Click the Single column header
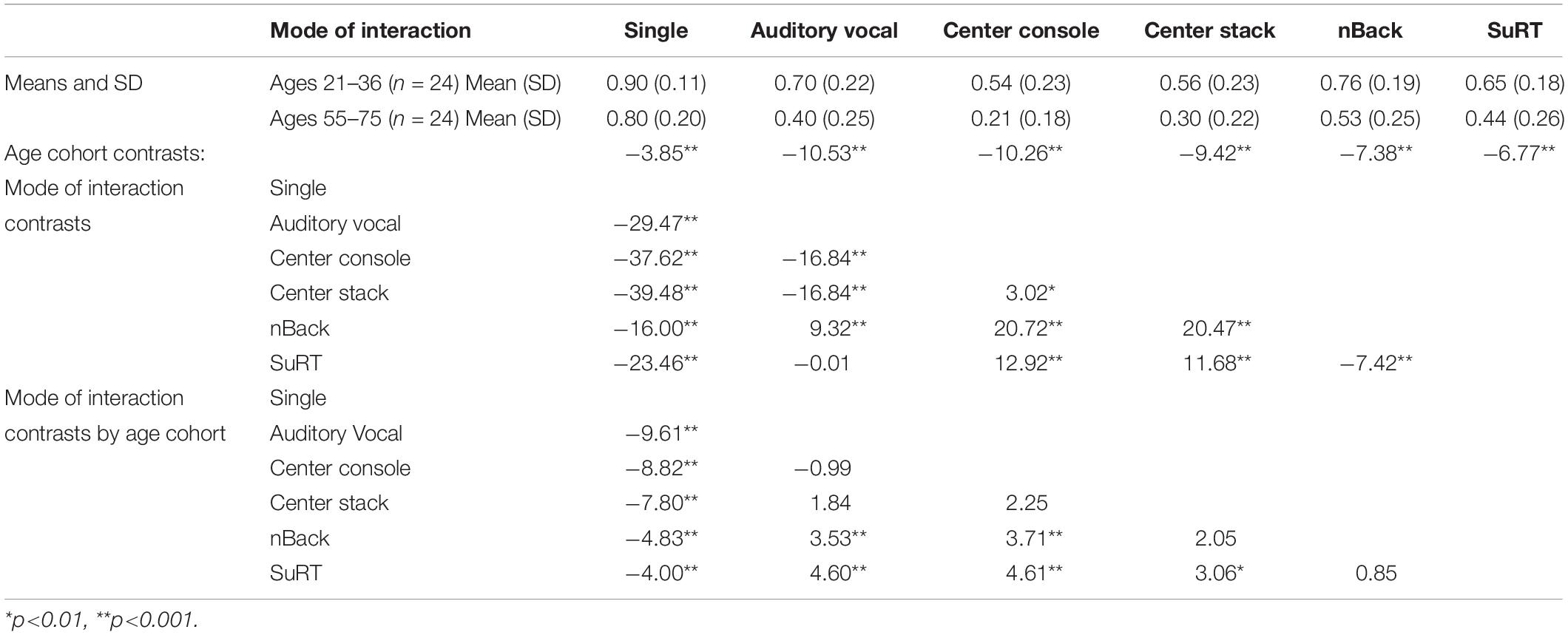Screen dimensions: 1568x635 (x=656, y=30)
